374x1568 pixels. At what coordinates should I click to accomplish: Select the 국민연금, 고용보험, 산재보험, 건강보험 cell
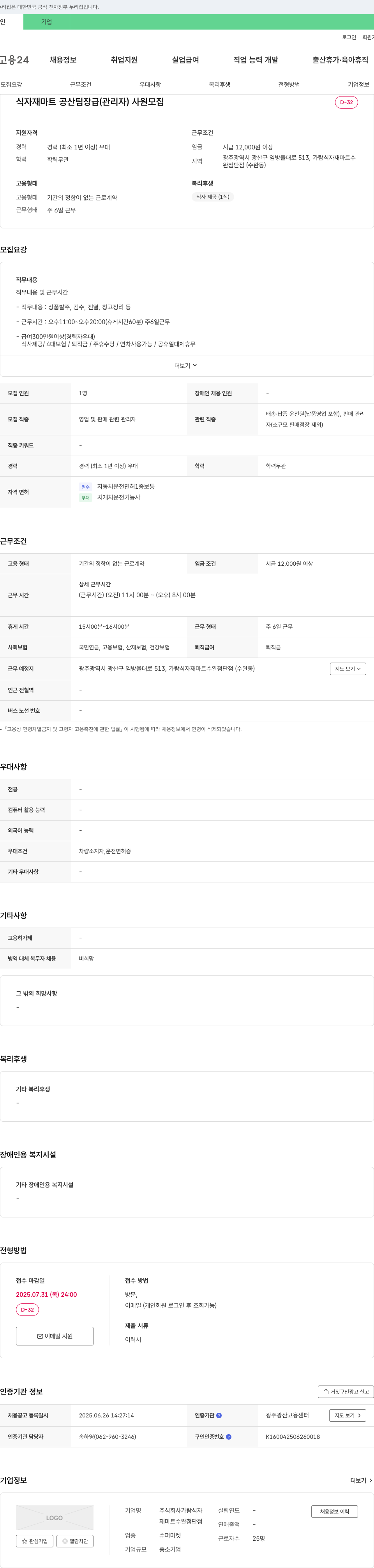pyautogui.click(x=124, y=647)
